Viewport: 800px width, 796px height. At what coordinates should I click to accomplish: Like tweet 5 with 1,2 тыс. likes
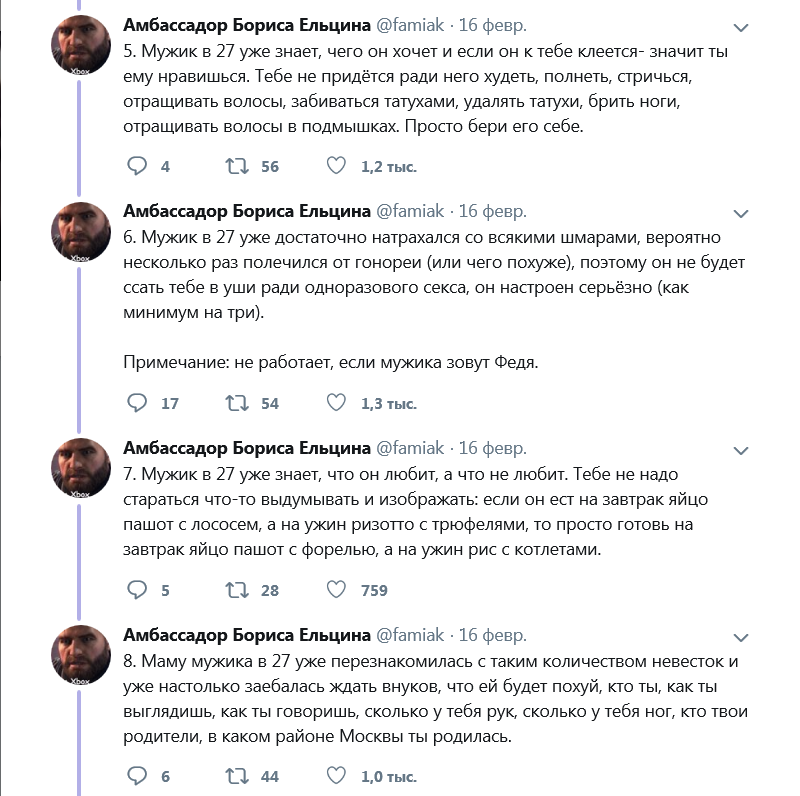click(337, 166)
